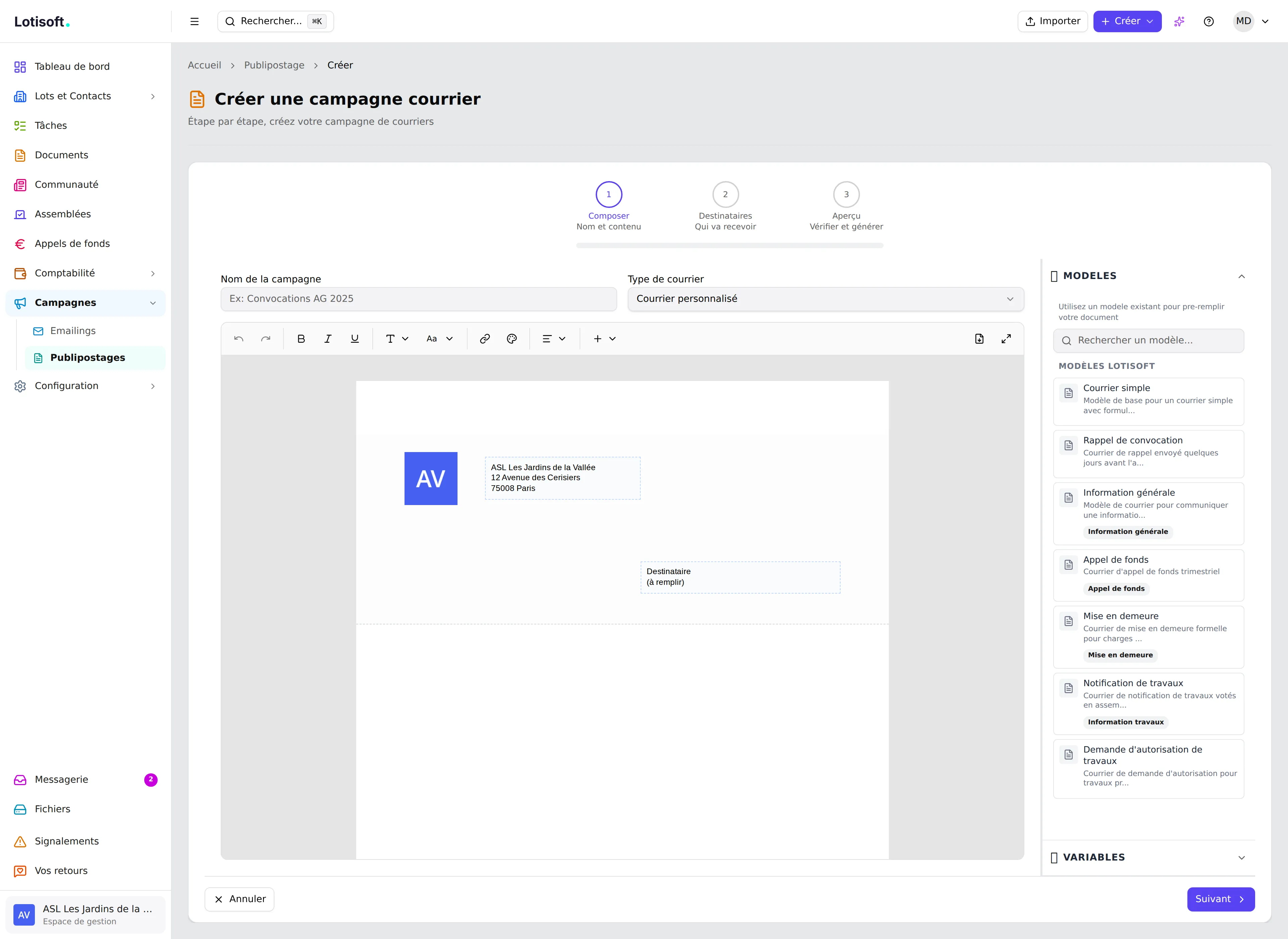
Task: Select Courrier simple template
Action: (x=1148, y=401)
